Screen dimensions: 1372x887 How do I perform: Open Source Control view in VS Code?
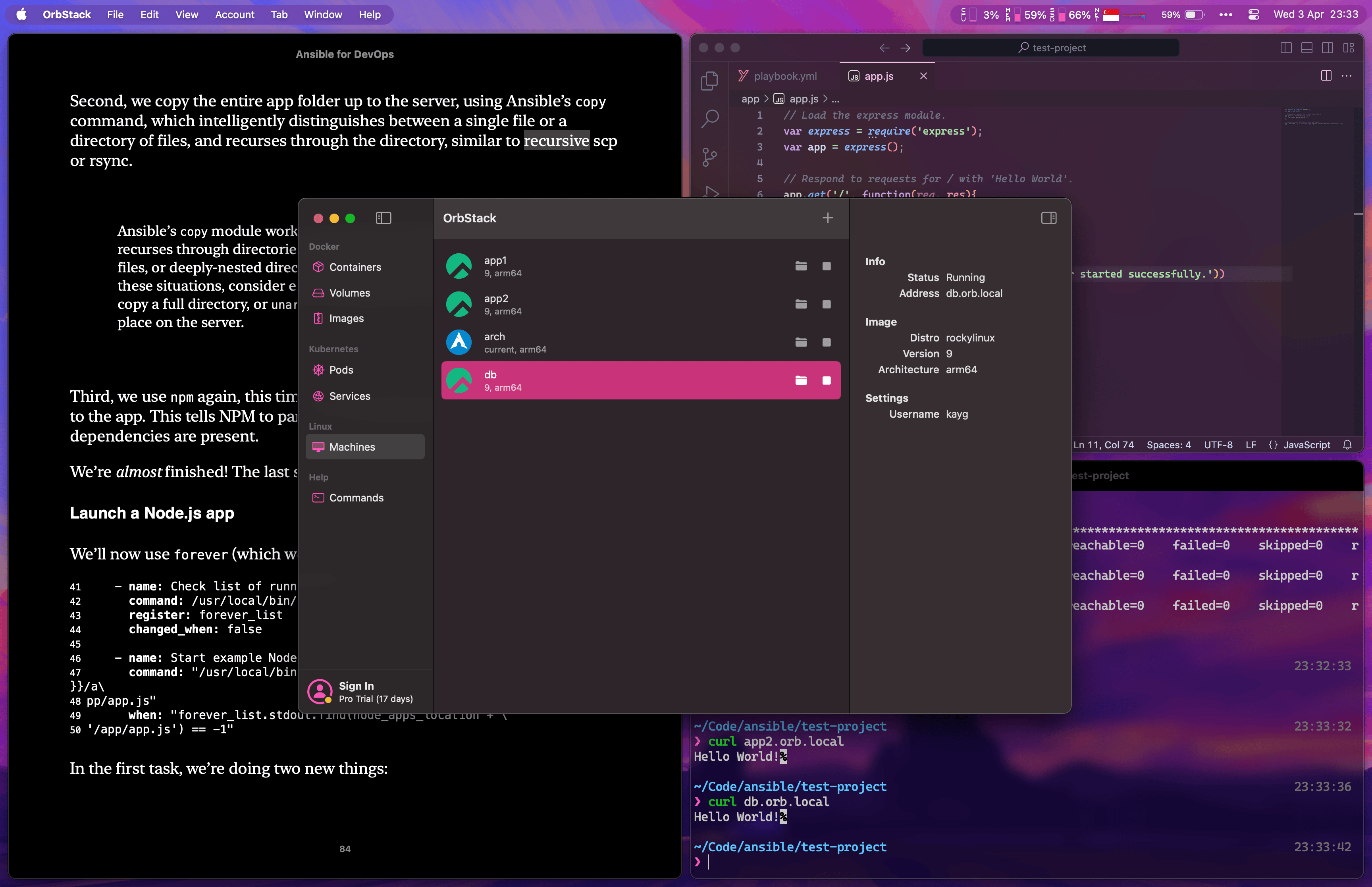(x=711, y=156)
